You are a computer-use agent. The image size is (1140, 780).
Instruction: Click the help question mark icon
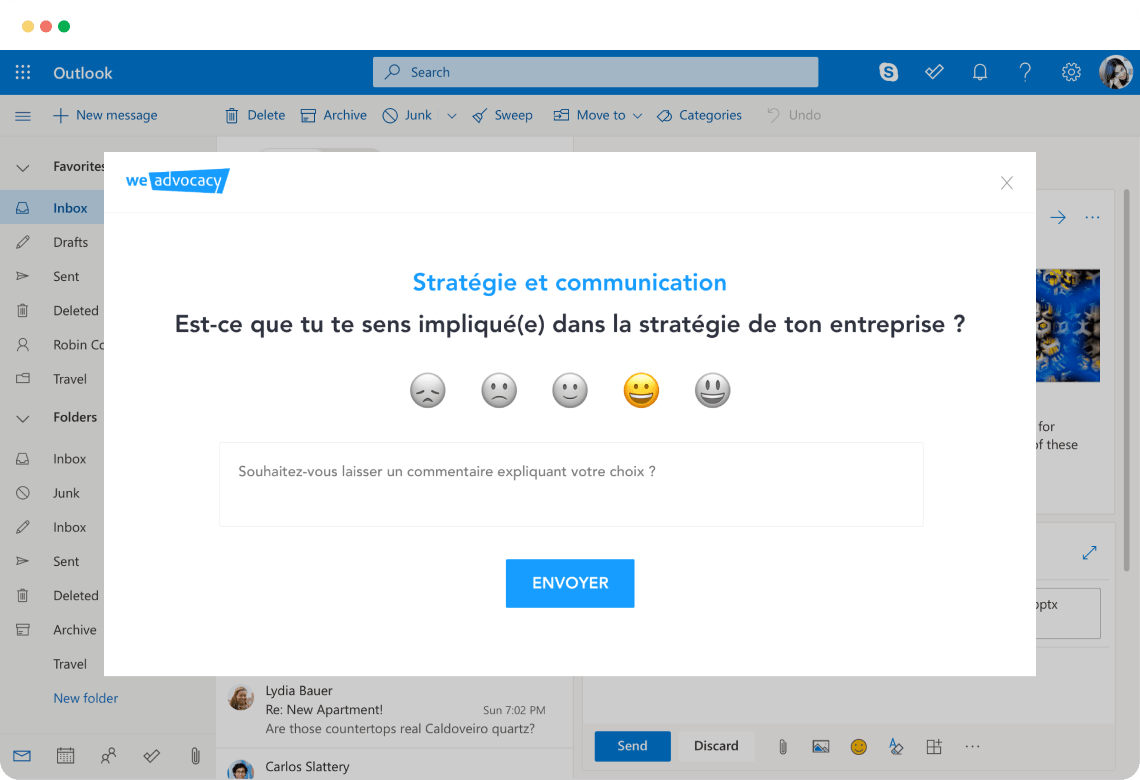pyautogui.click(x=1025, y=72)
